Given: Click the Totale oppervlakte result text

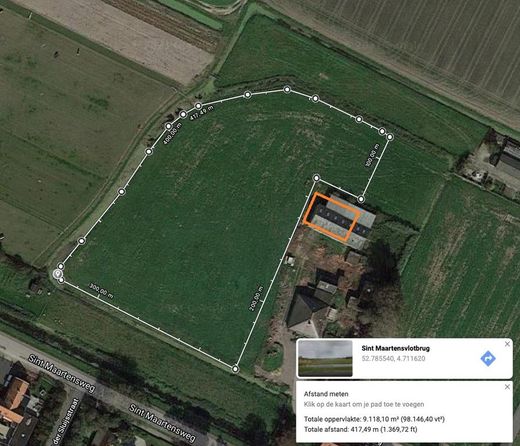Looking at the screenshot, I should pos(374,419).
